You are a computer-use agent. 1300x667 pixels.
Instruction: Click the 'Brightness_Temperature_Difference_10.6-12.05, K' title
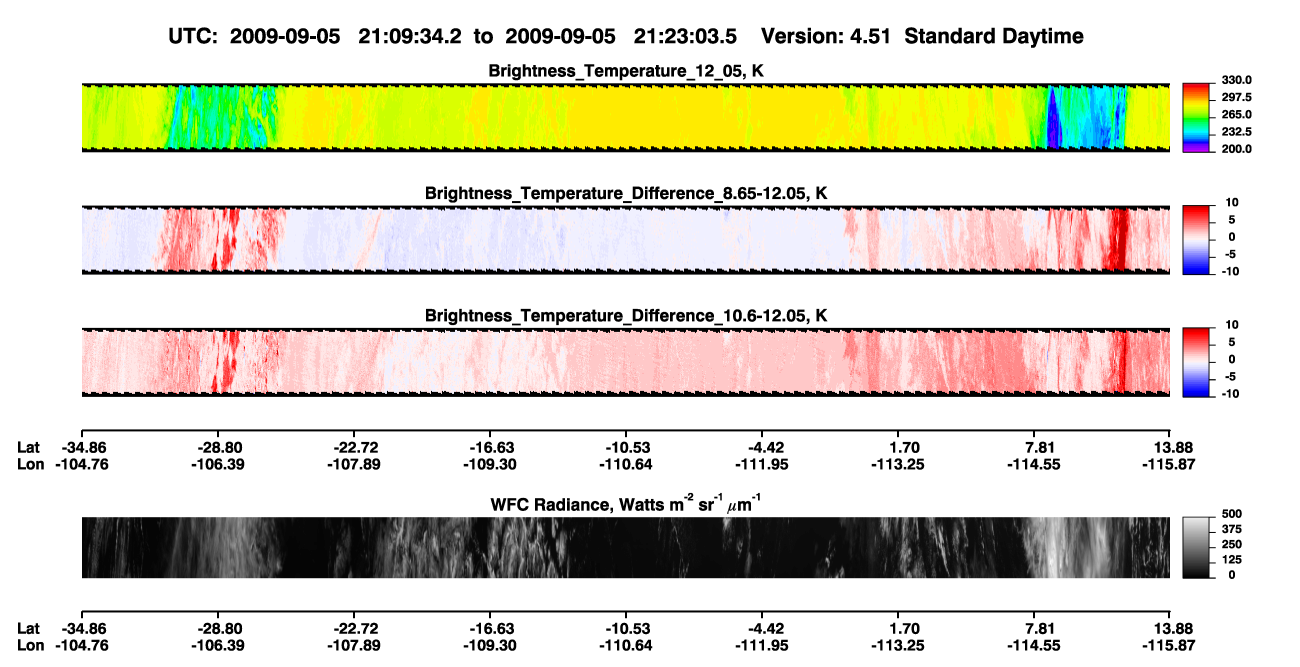point(626,315)
